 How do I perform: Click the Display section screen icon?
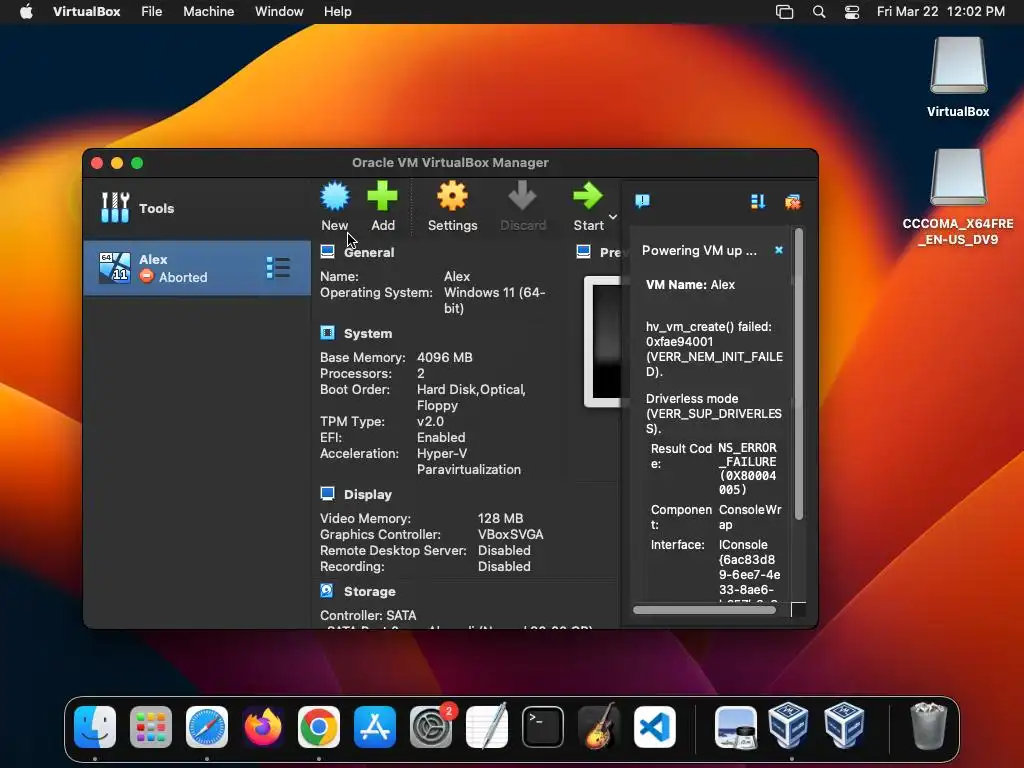coord(327,494)
